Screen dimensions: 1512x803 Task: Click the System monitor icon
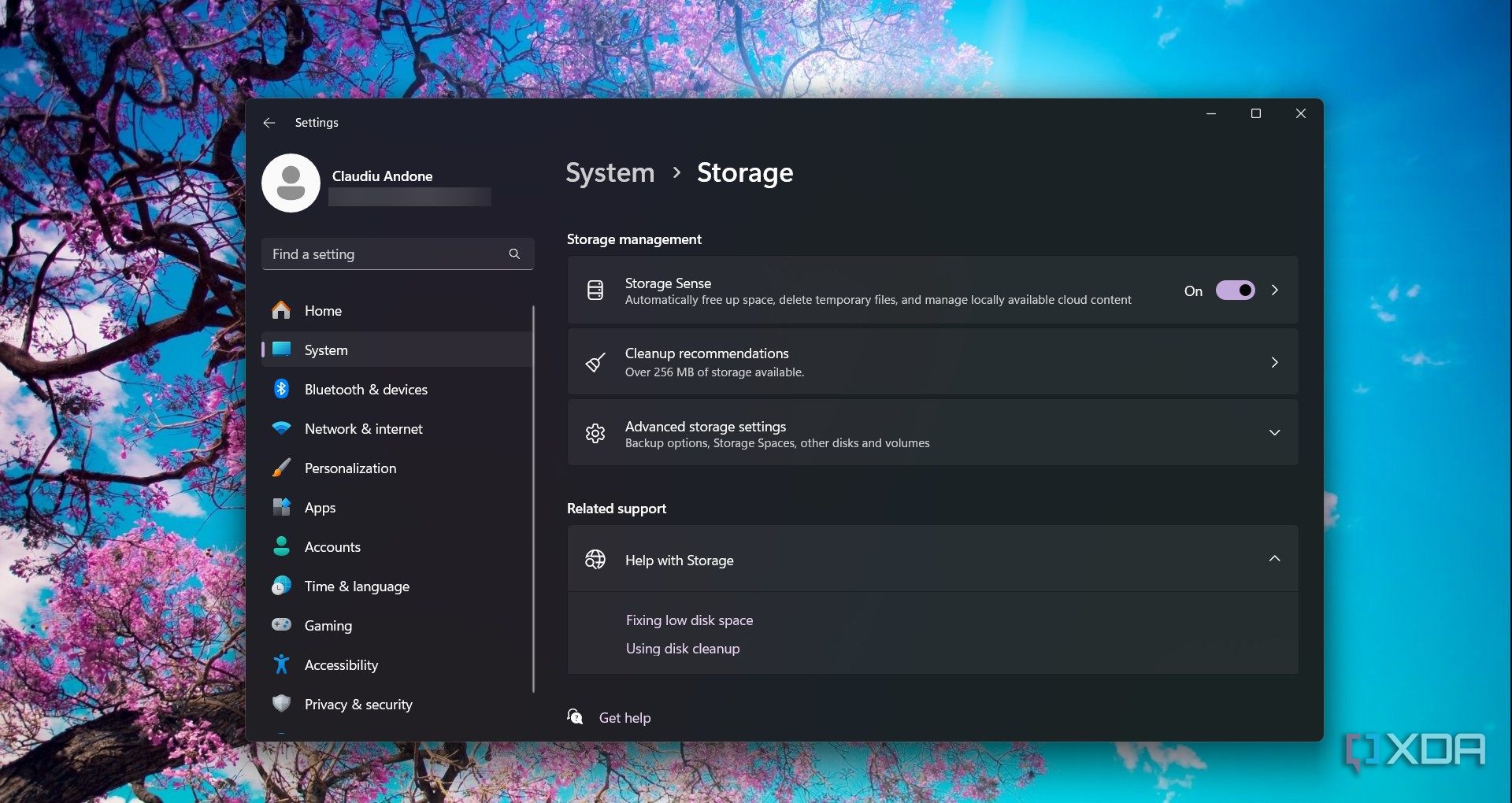click(281, 350)
